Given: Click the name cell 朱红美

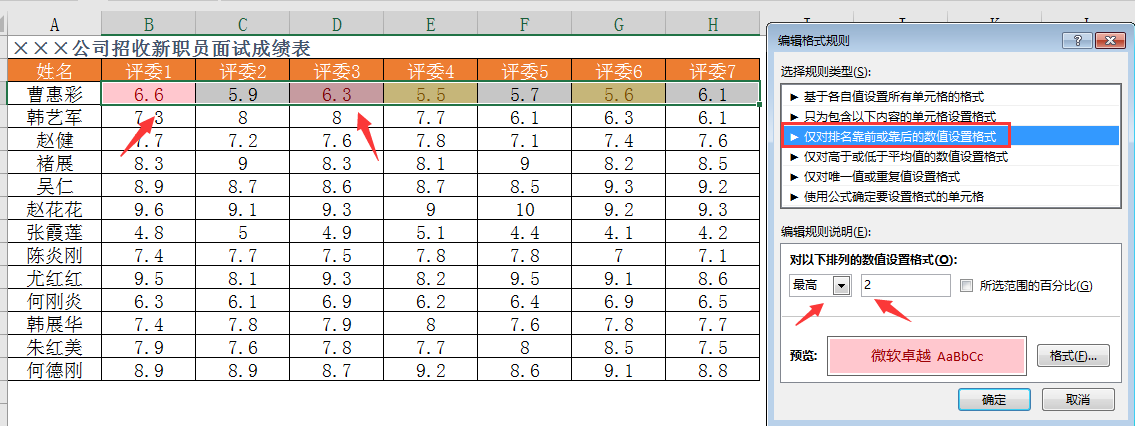Looking at the screenshot, I should point(54,347).
